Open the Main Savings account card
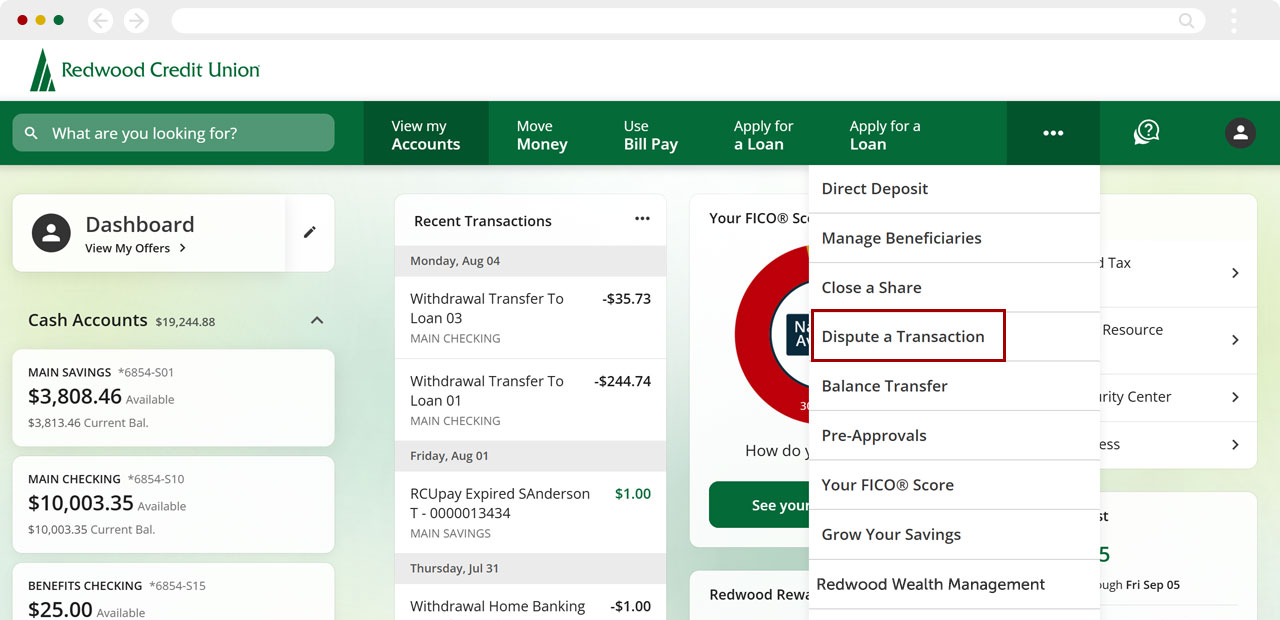This screenshot has width=1280, height=620. (x=173, y=397)
